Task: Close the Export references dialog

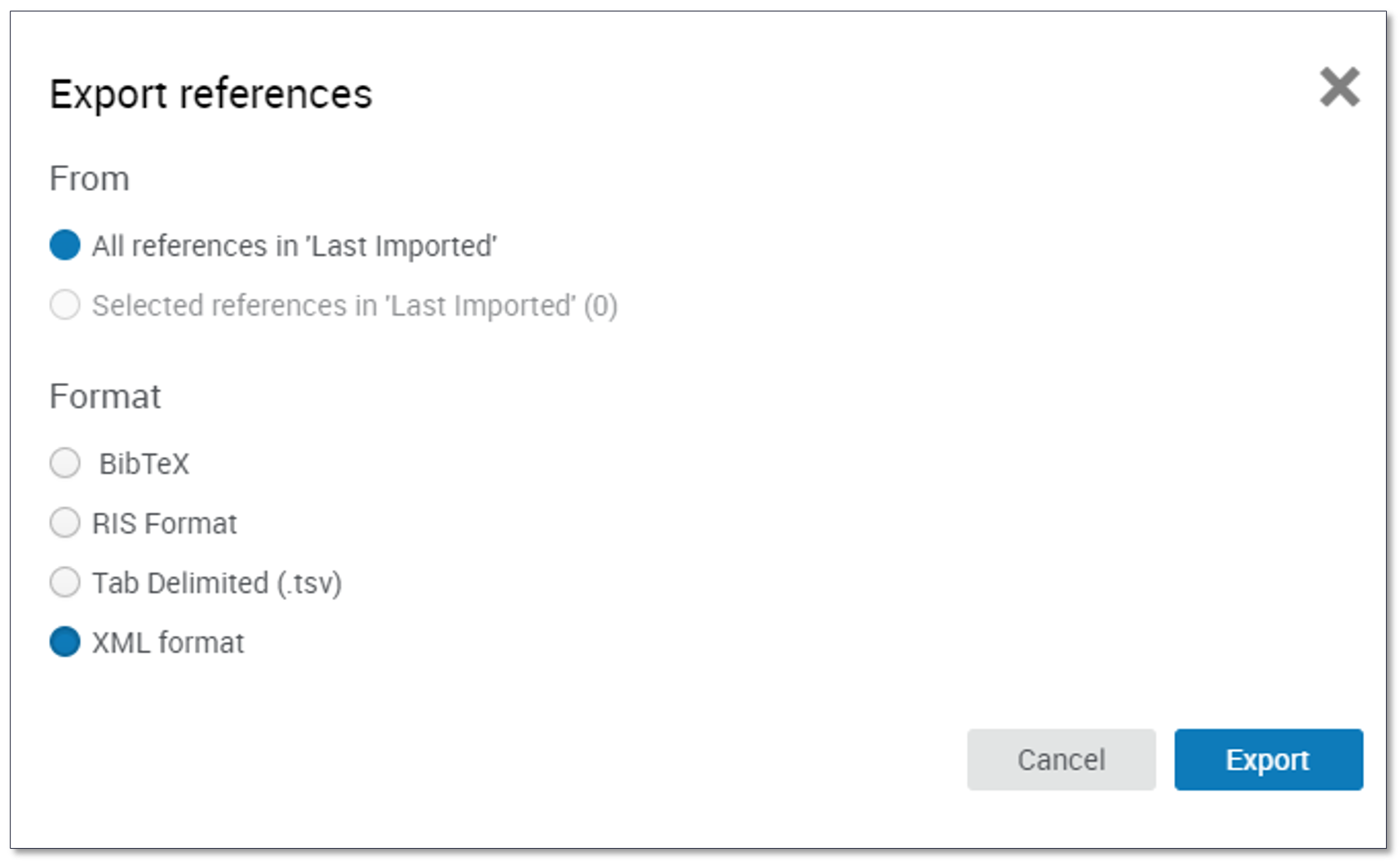Action: [1339, 87]
